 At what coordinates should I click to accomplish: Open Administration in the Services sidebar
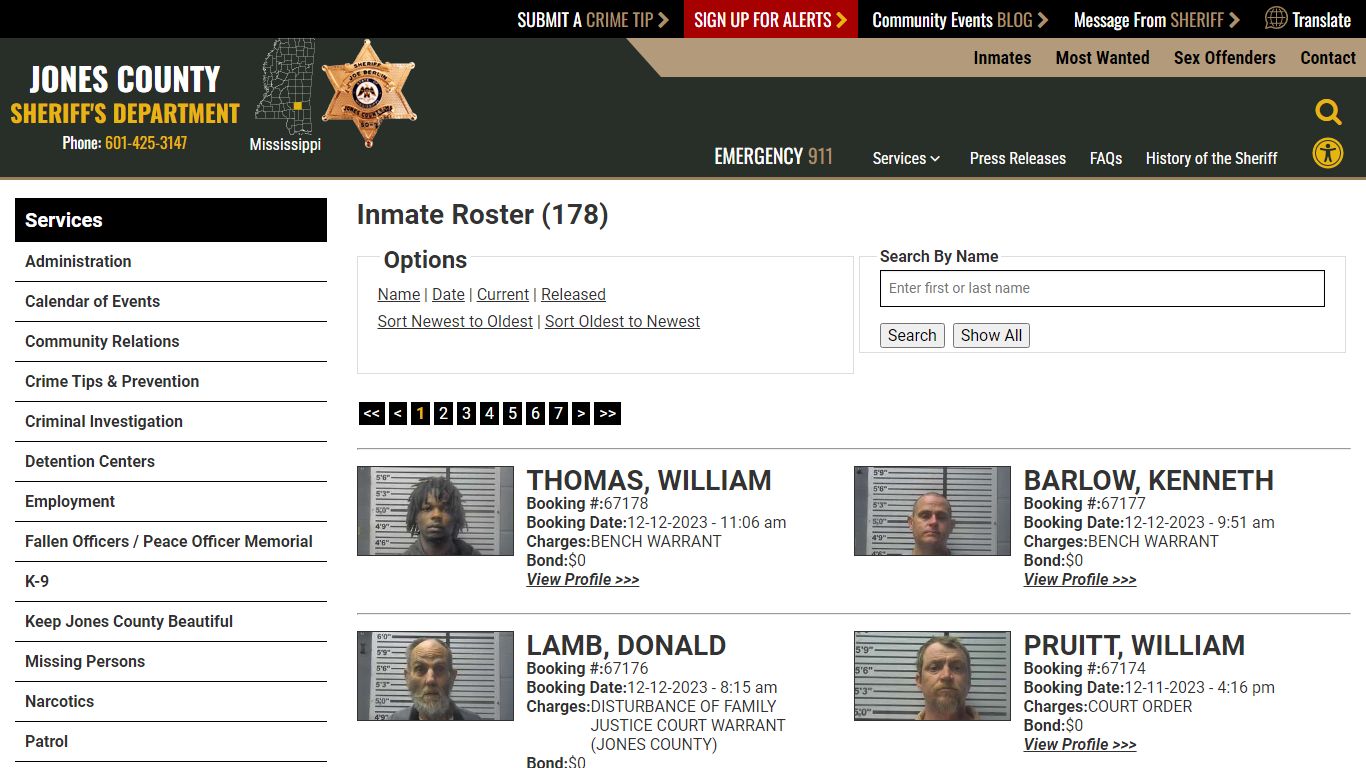point(171,262)
